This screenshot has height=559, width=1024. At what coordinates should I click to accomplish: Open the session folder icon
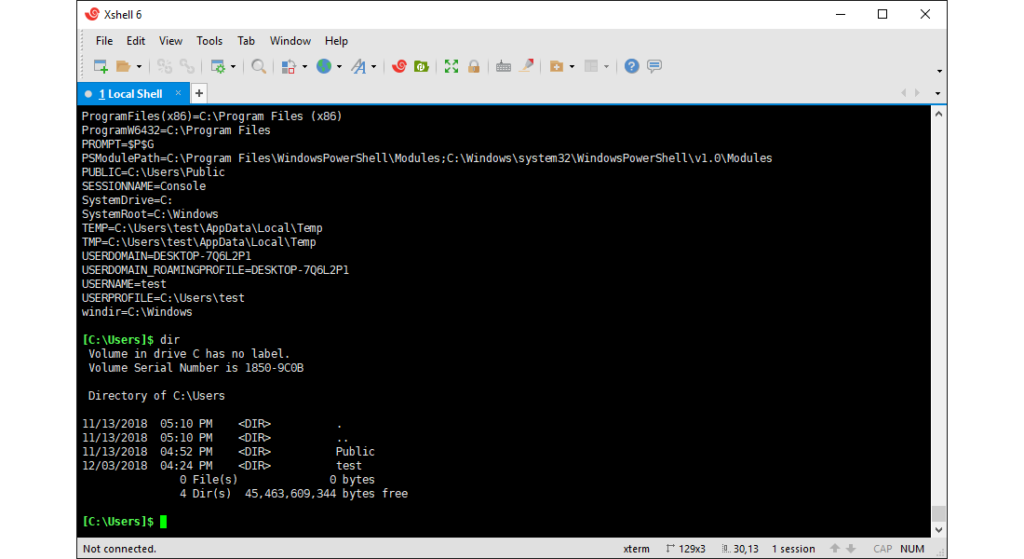[x=123, y=66]
